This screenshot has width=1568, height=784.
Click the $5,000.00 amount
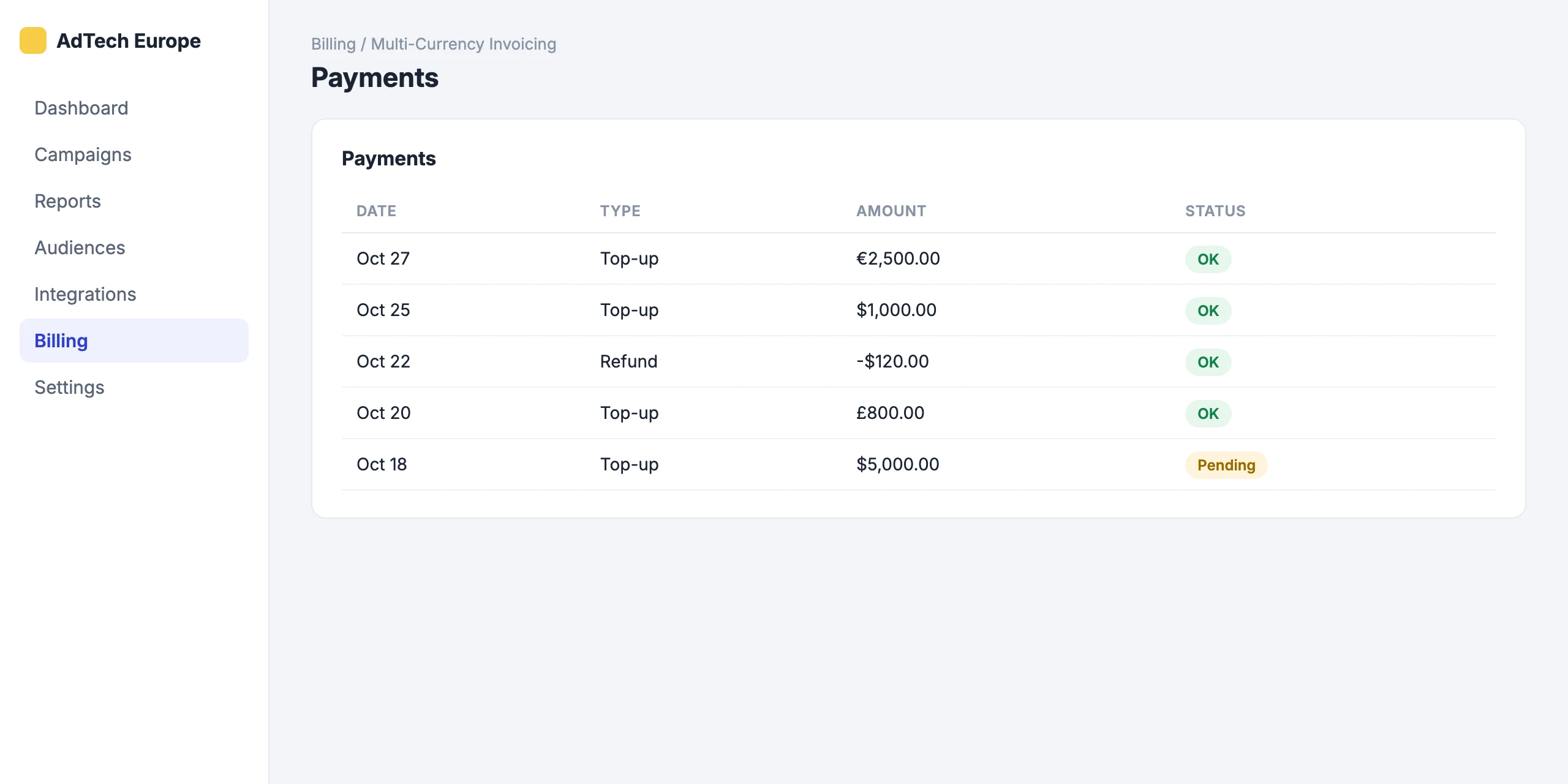pyautogui.click(x=897, y=464)
